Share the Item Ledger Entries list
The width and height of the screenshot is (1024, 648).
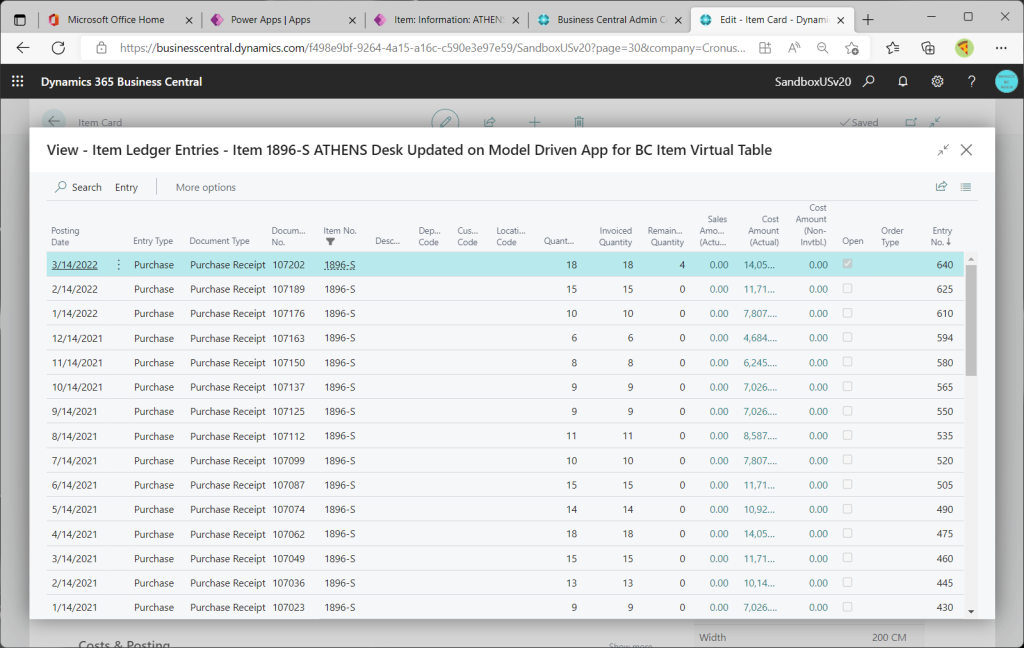[941, 187]
